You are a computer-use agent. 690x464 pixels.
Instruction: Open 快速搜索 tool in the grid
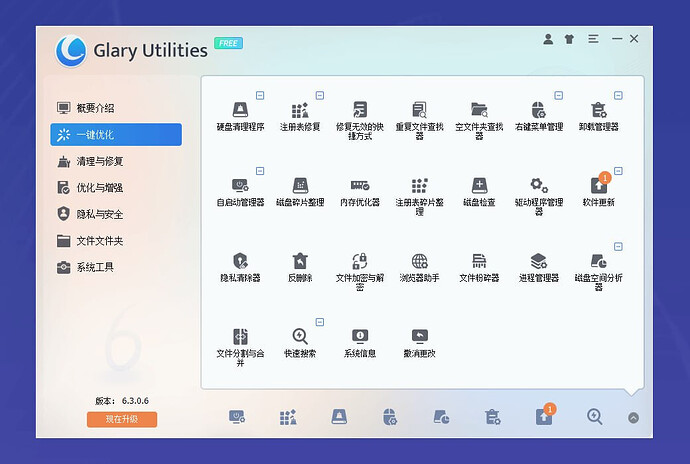[300, 343]
